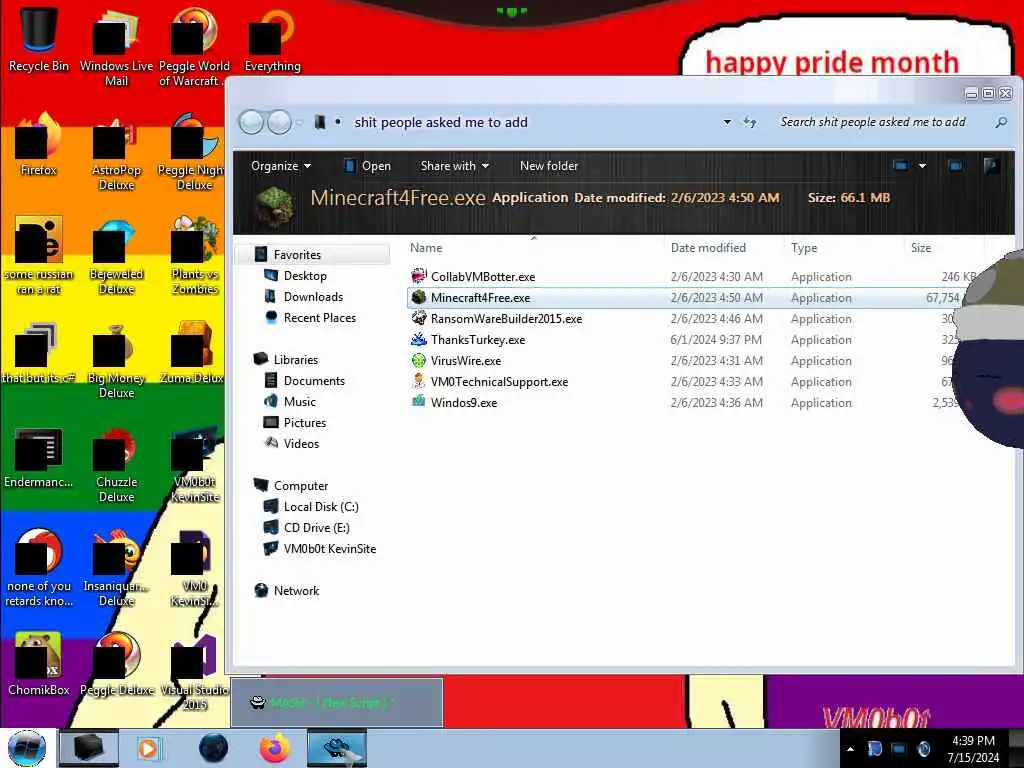Select the Everything desktop shortcut
Image resolution: width=1024 pixels, height=768 pixels.
point(272,39)
